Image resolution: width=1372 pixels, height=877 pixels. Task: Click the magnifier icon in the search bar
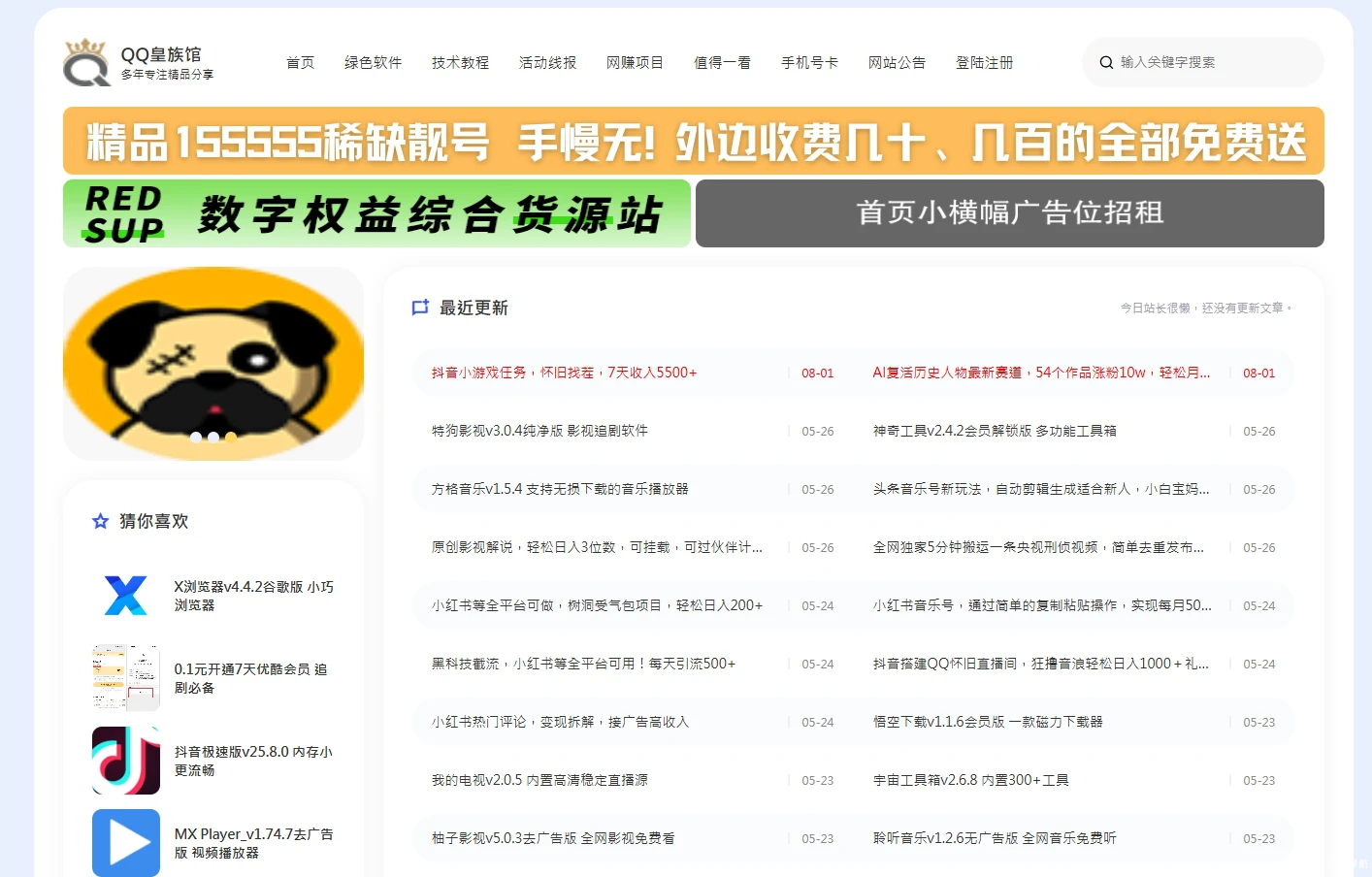tap(1106, 61)
